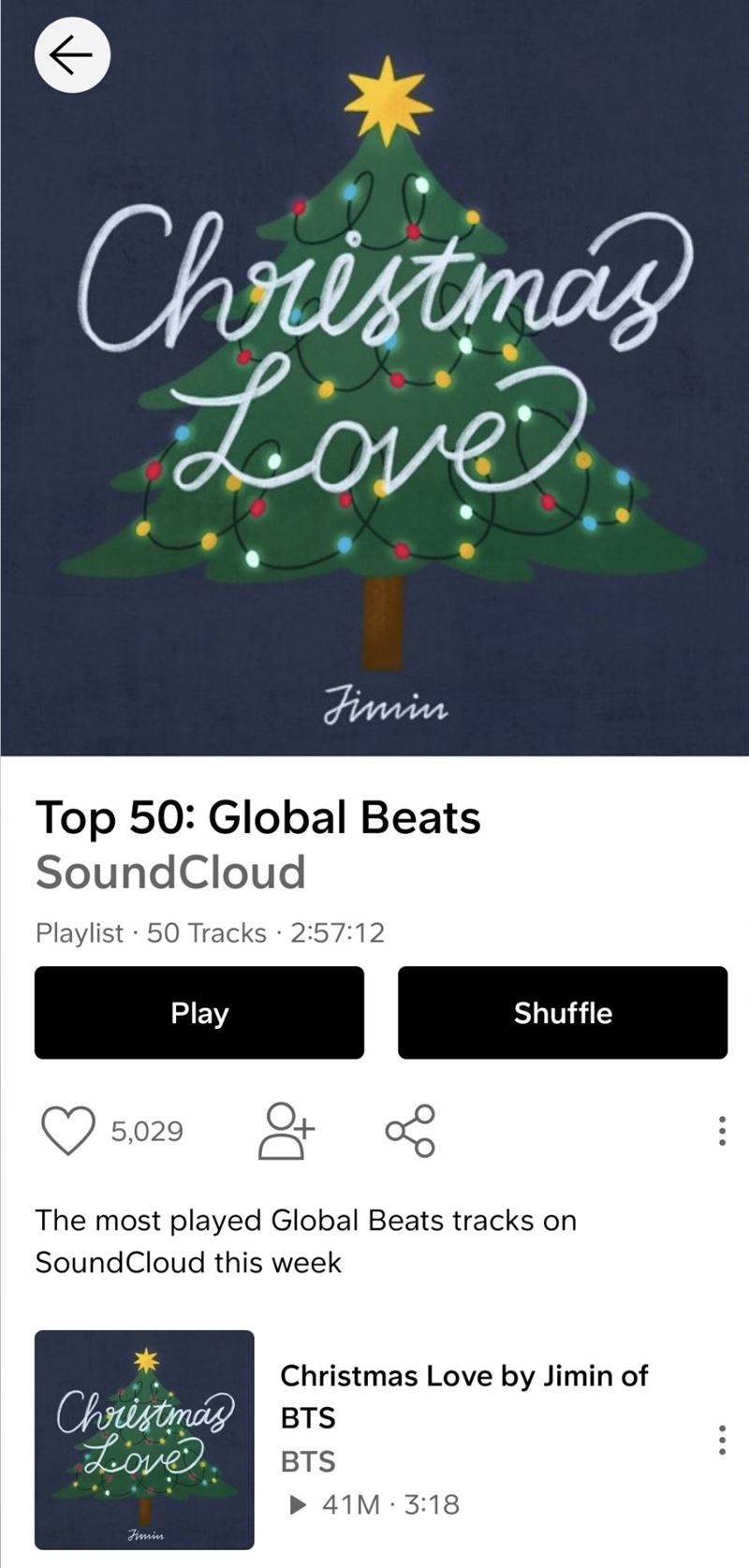Screen dimensions: 749x1568
Task: Share the playlist using the share icon
Action: (410, 1131)
